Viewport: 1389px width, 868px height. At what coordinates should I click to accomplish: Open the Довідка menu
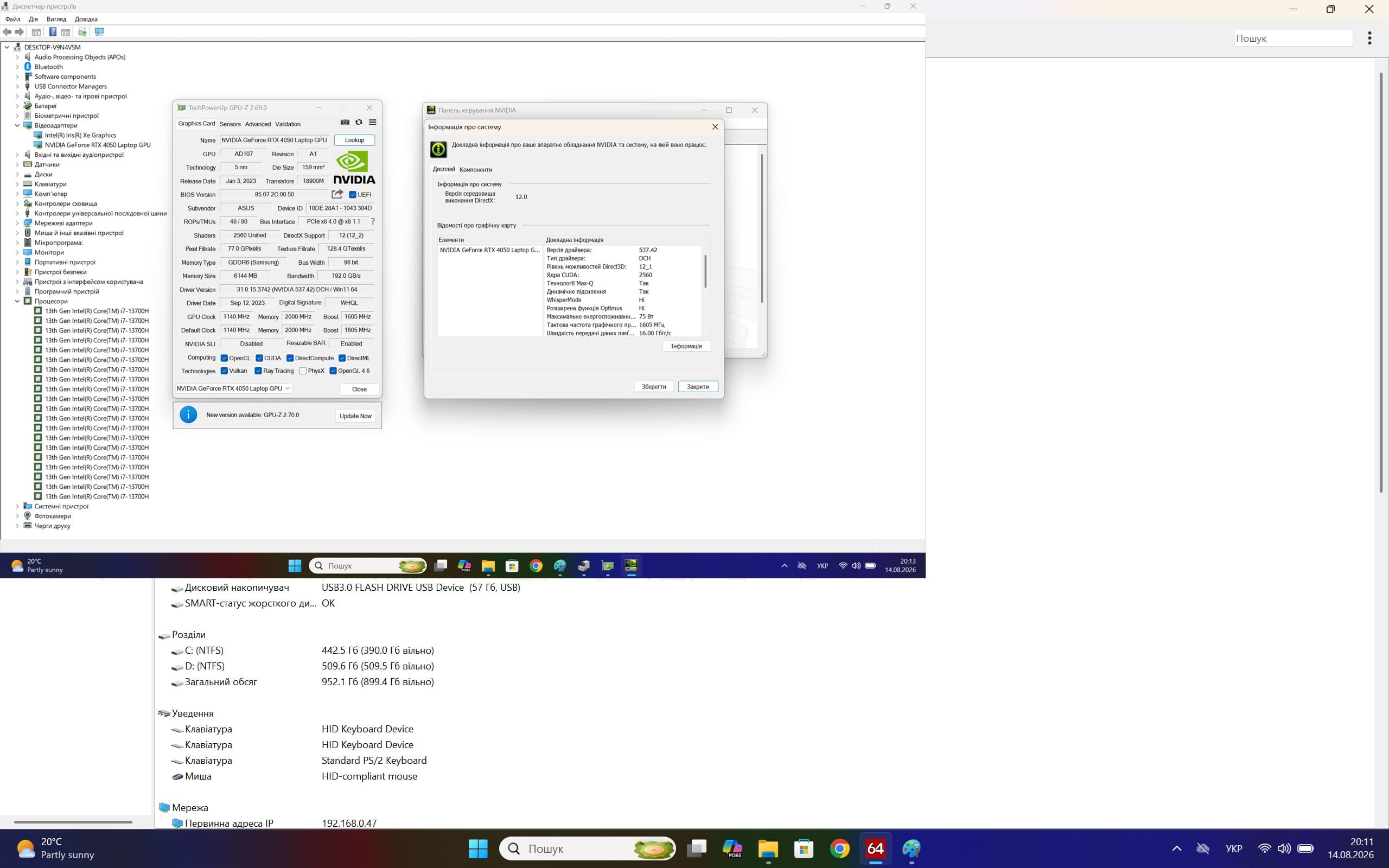[x=86, y=19]
